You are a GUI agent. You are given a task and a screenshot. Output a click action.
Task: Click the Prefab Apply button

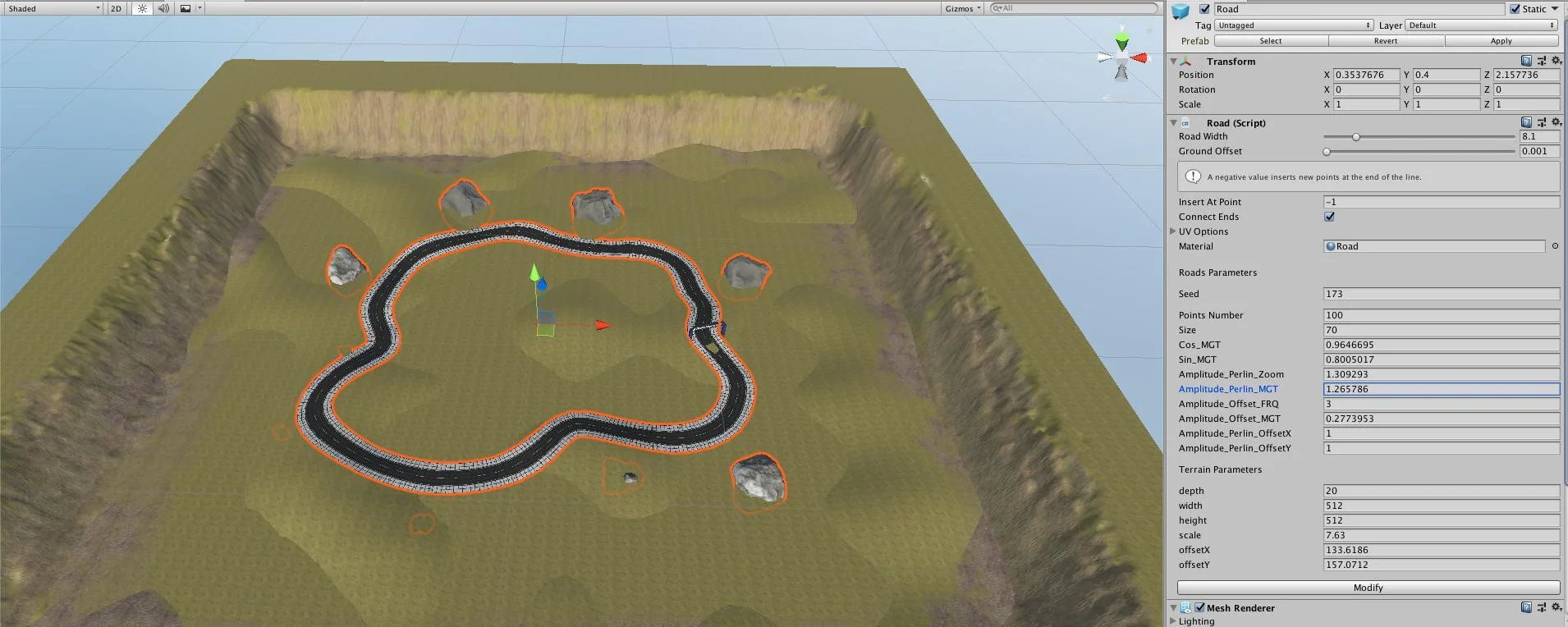1502,41
